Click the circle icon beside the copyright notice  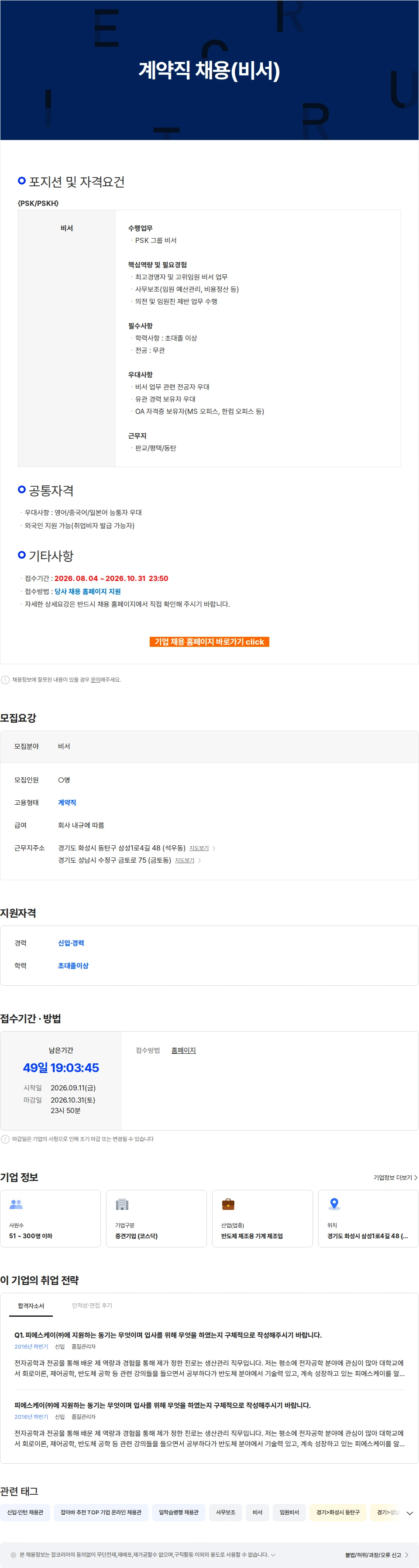(x=14, y=1554)
